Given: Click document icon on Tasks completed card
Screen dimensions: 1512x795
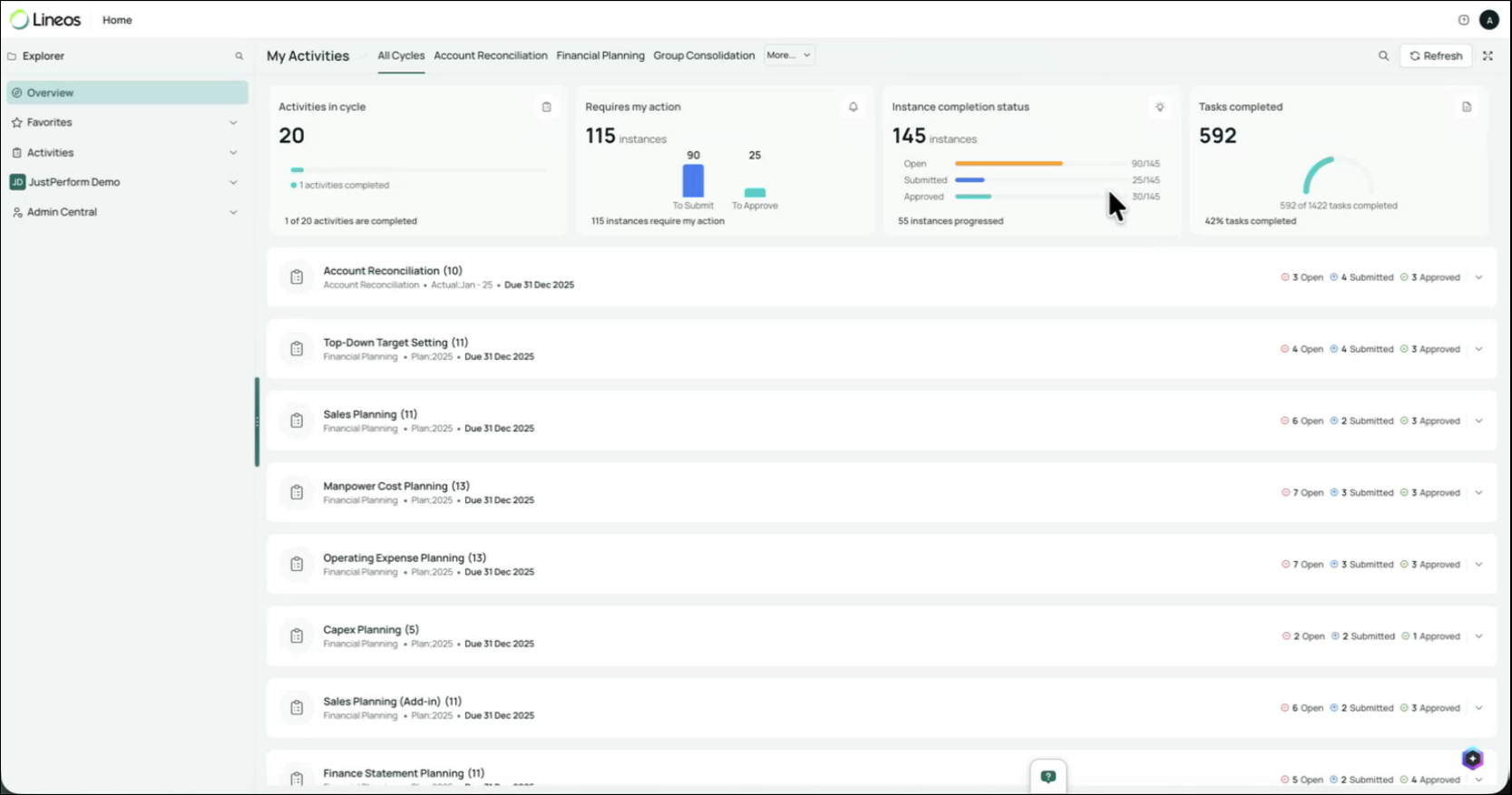Looking at the screenshot, I should pyautogui.click(x=1467, y=107).
